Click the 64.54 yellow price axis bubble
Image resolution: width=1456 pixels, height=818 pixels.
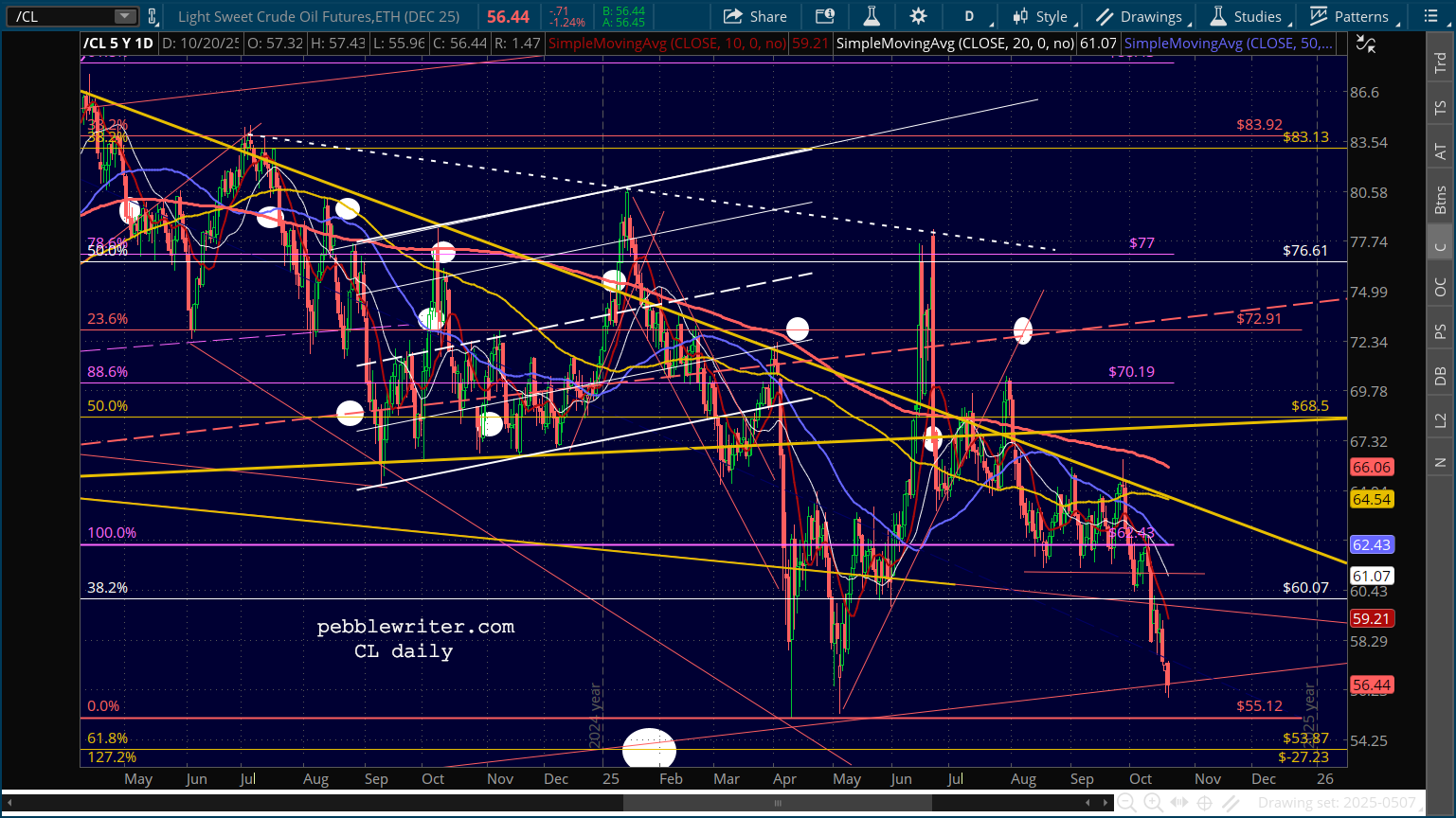1372,499
